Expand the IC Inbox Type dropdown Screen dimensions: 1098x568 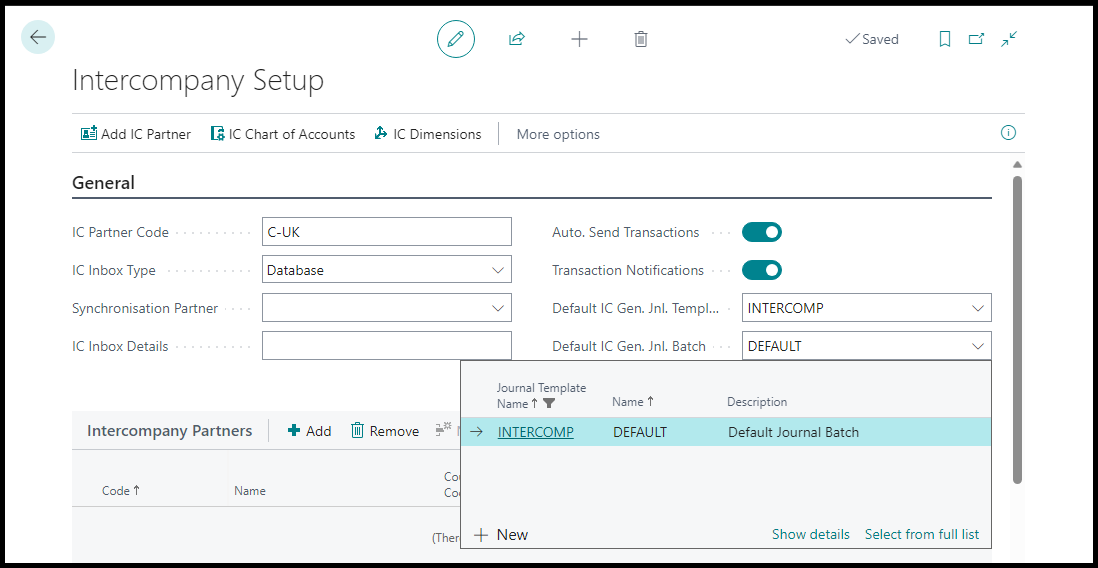coord(498,270)
